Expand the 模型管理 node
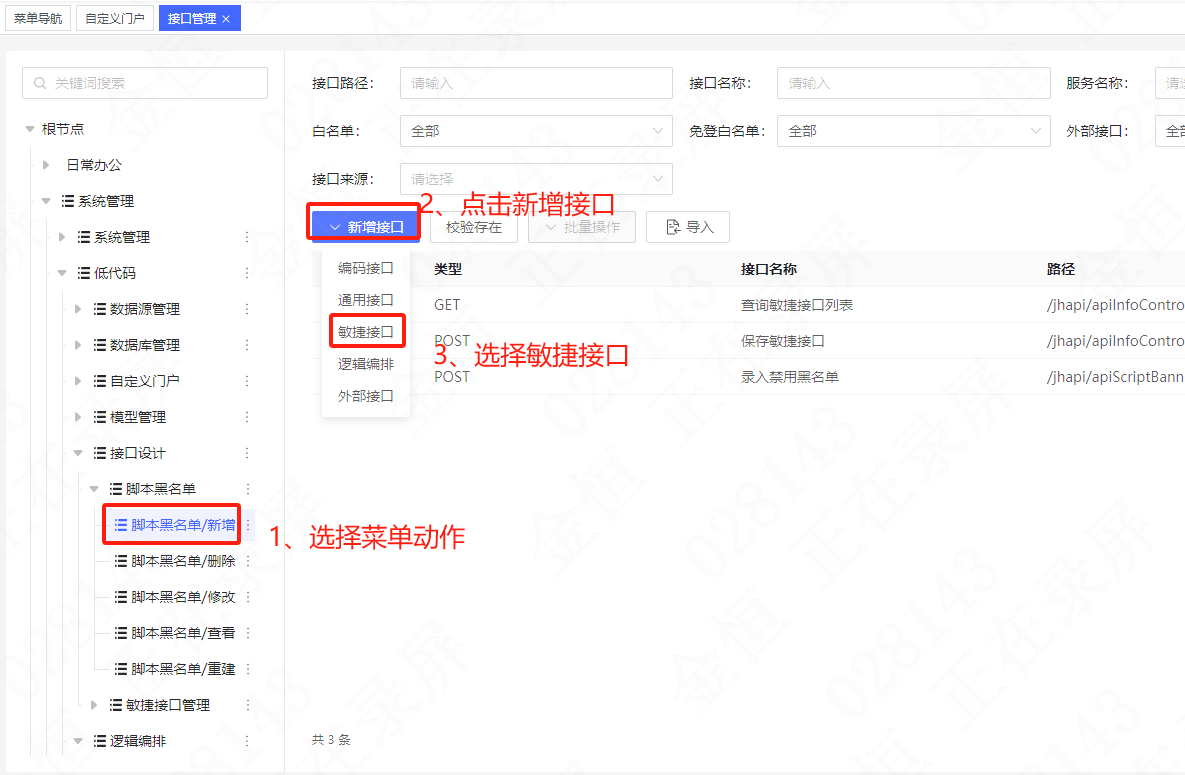 click(78, 417)
